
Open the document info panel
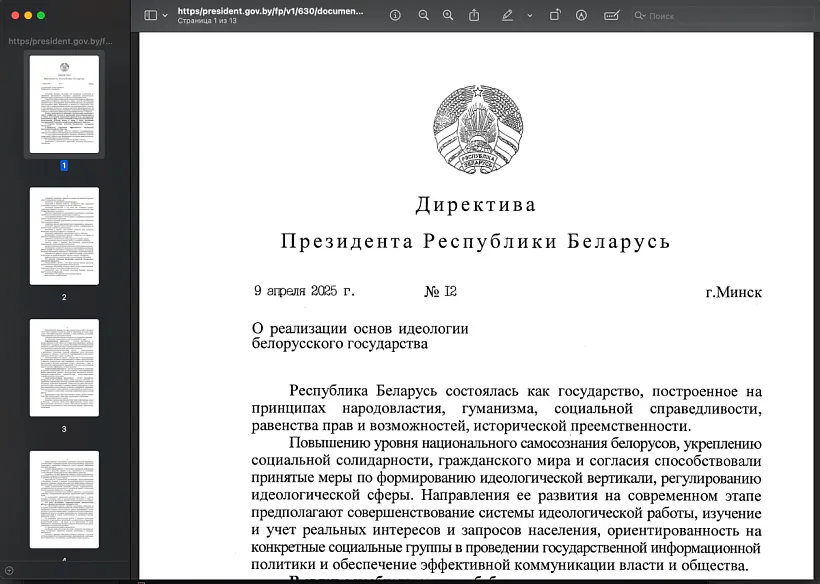[x=396, y=15]
